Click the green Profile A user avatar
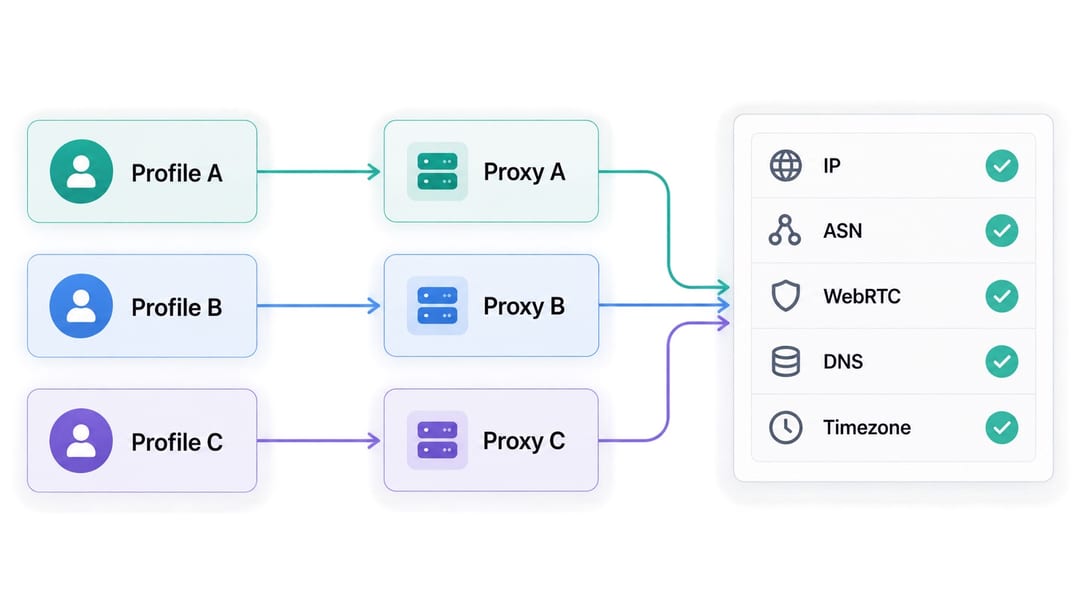1080x608 pixels. 81,171
